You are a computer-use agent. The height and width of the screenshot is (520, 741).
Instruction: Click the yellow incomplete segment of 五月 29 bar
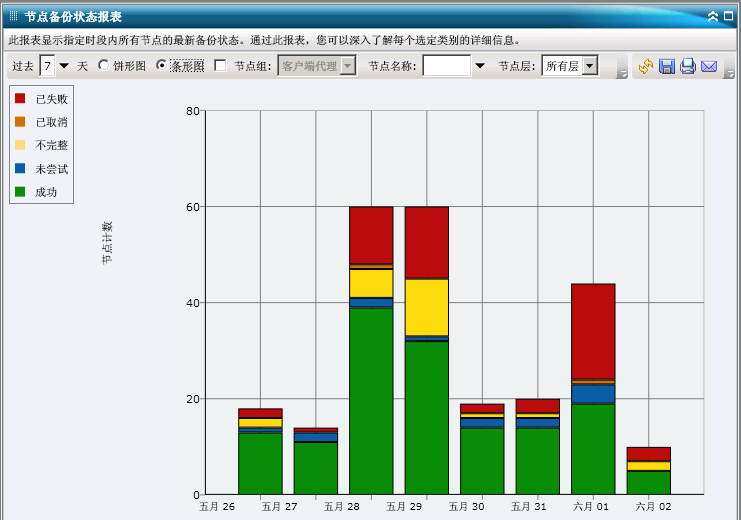click(427, 307)
